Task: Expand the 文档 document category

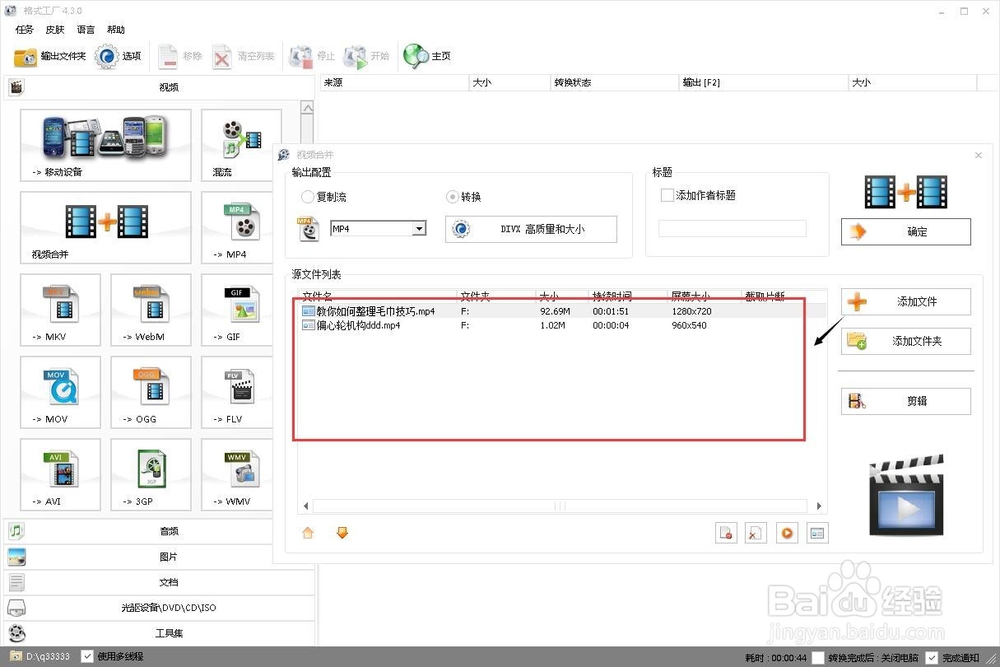Action: (x=159, y=582)
